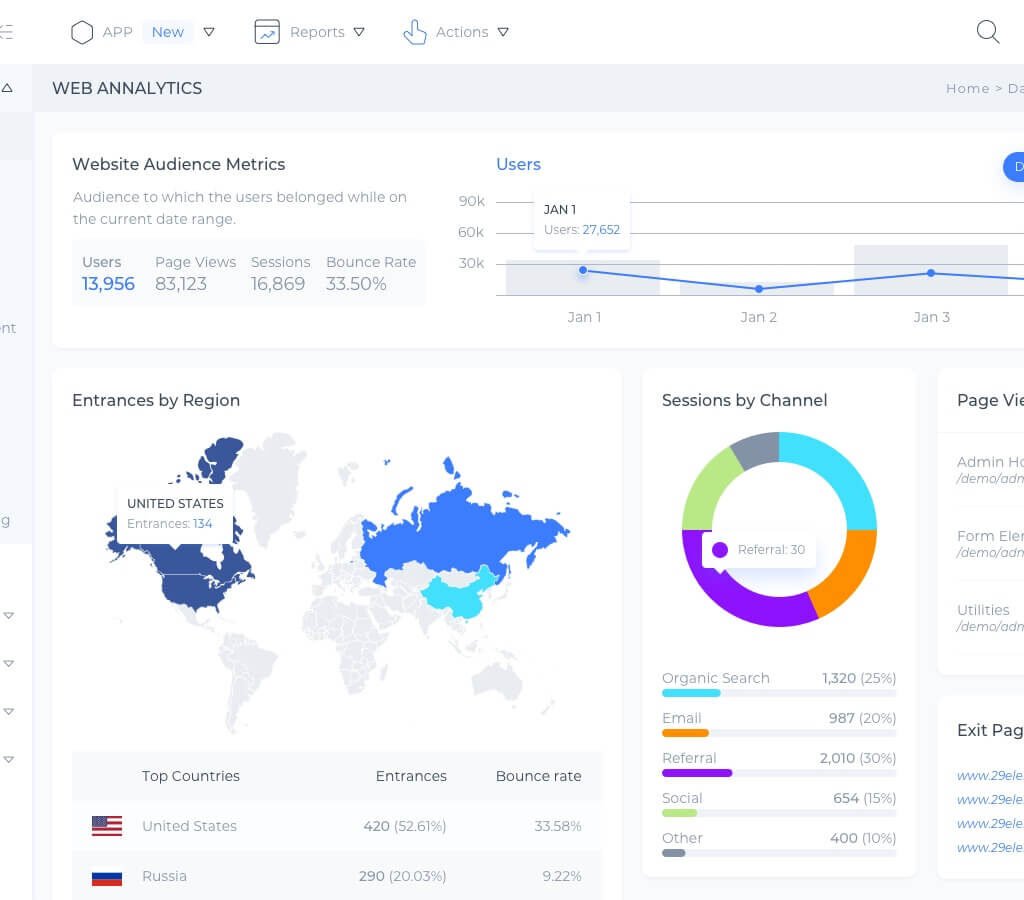Collapse the sidebar section with up arrow
1024x900 pixels.
click(7, 88)
